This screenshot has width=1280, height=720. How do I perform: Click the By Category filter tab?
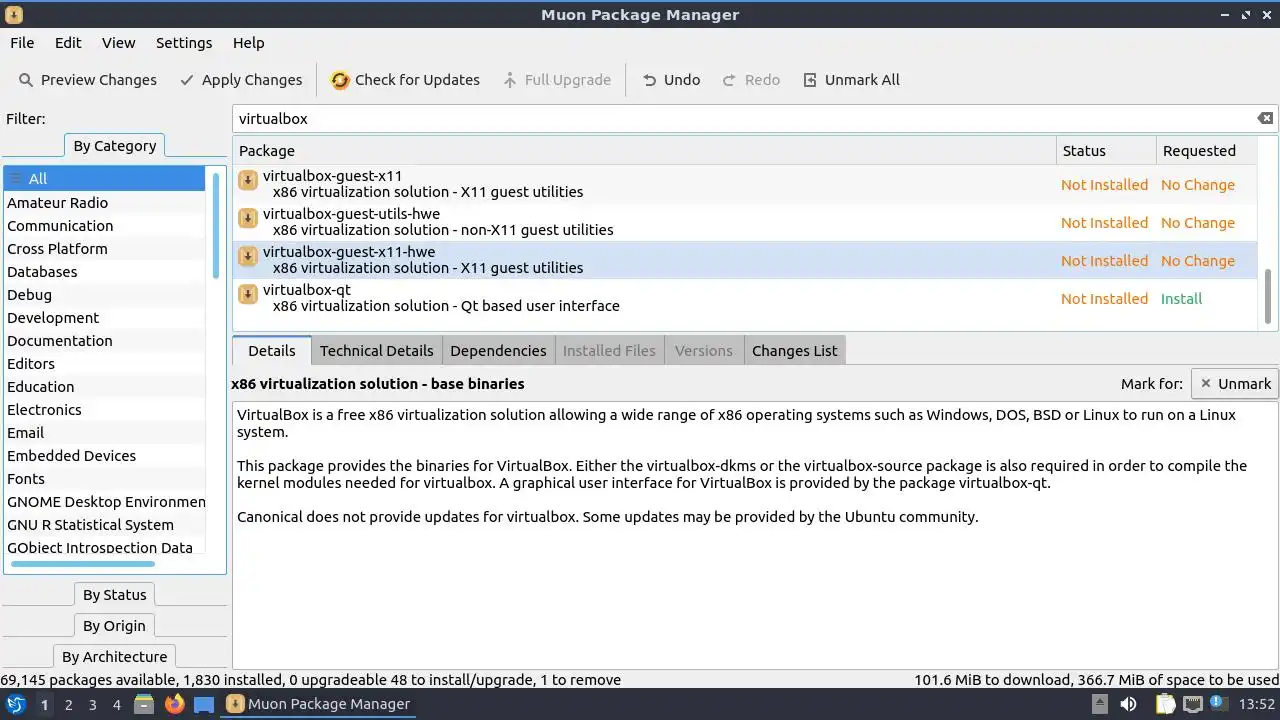115,146
